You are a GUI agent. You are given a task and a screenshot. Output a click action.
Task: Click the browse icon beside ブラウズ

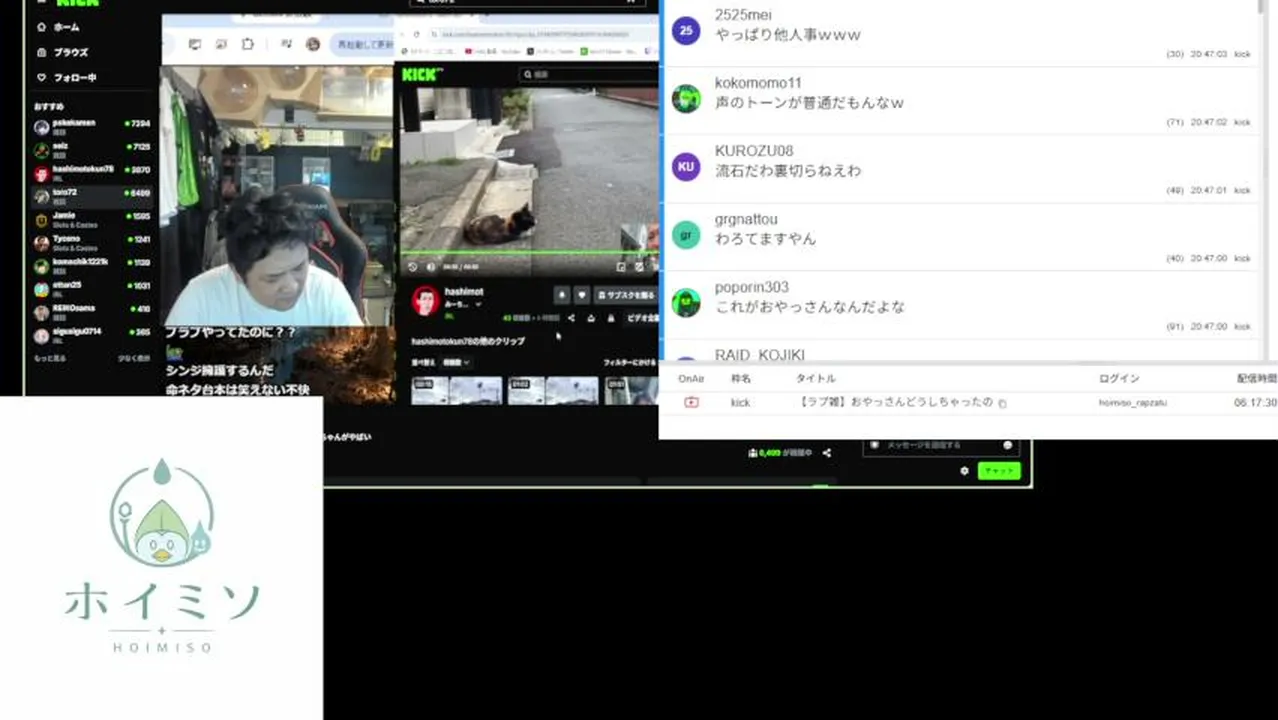[x=41, y=52]
